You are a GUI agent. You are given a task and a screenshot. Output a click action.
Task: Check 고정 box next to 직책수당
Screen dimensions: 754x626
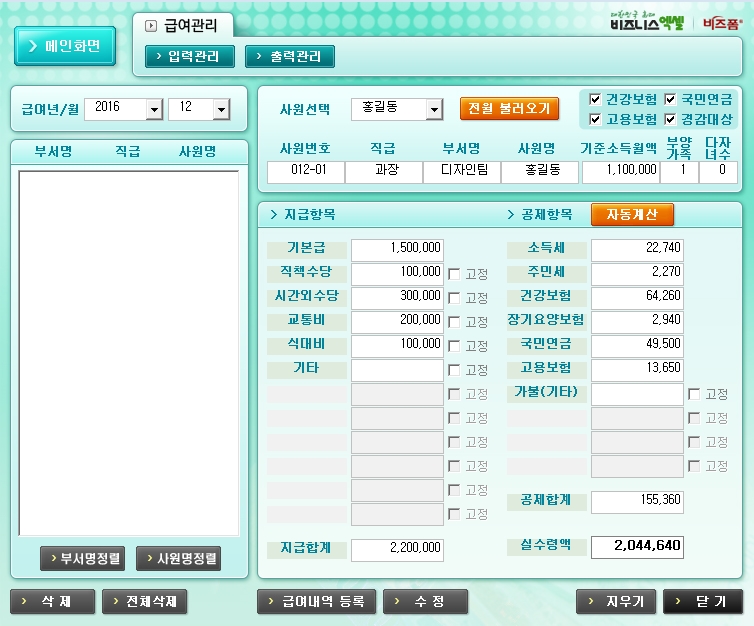pyautogui.click(x=454, y=274)
